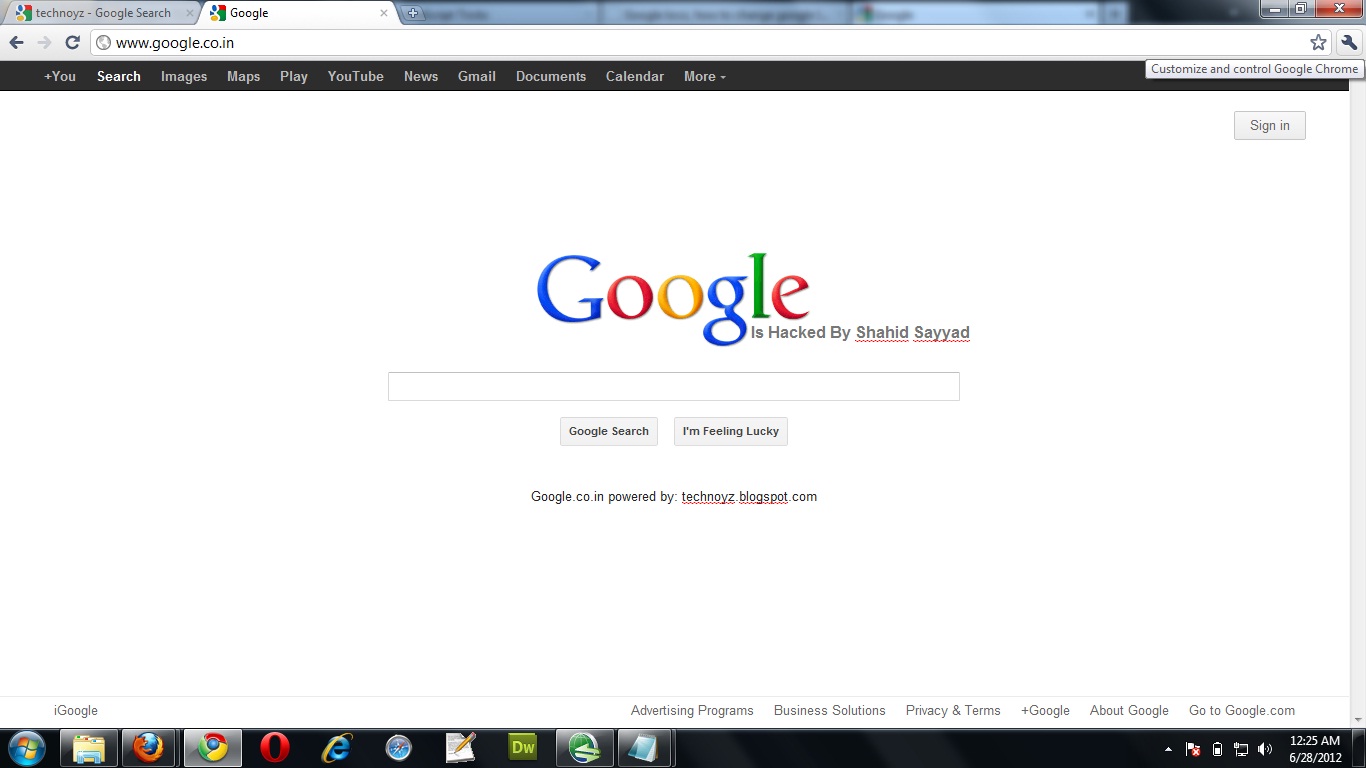
Task: Launch Firefox from the taskbar
Action: [x=150, y=747]
